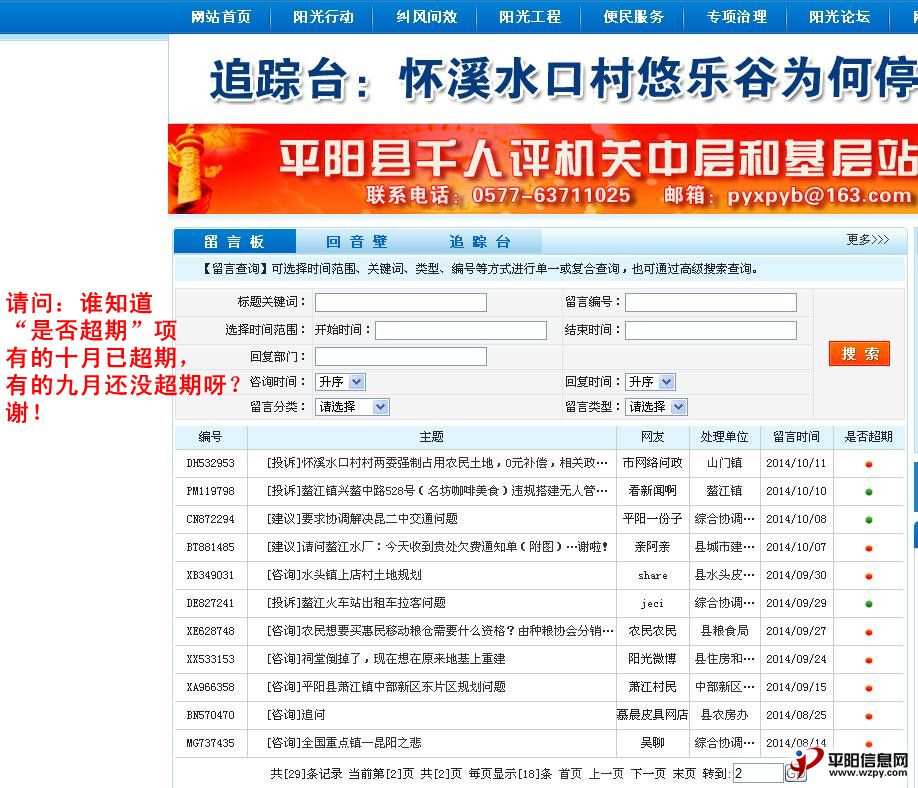The image size is (918, 788).
Task: Open the inquiry 祠堂倒掉了 message
Action: pos(386,659)
